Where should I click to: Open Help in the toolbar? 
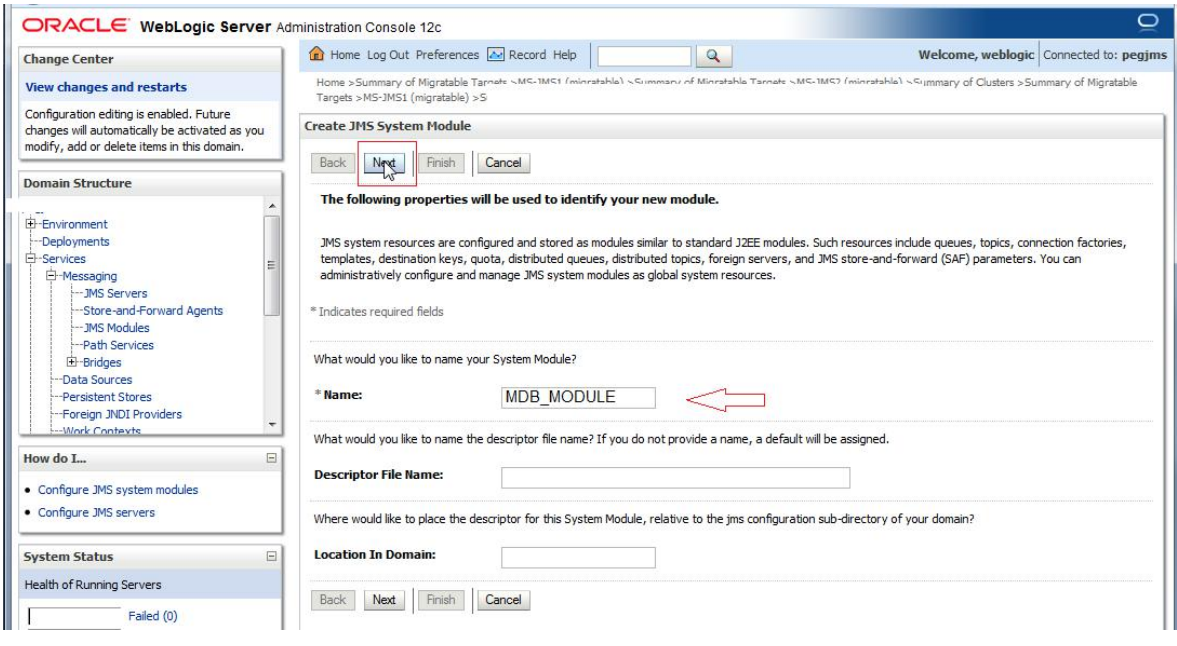[x=564, y=55]
